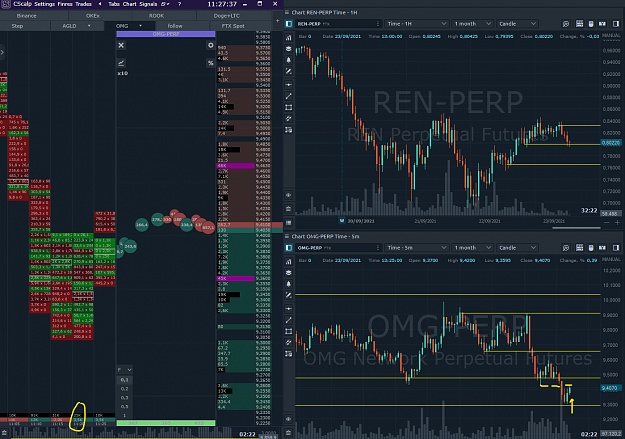Expand the AGLD tab dropdown arrow

pos(89,26)
